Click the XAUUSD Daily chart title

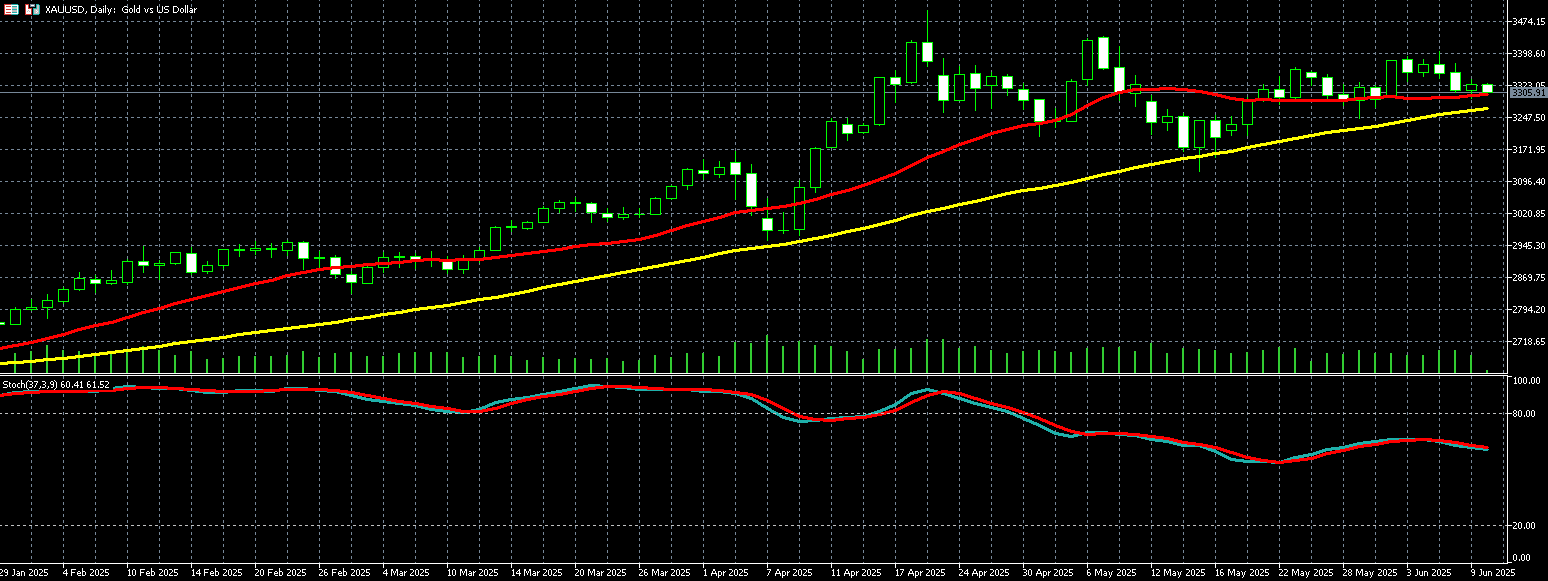pyautogui.click(x=121, y=9)
